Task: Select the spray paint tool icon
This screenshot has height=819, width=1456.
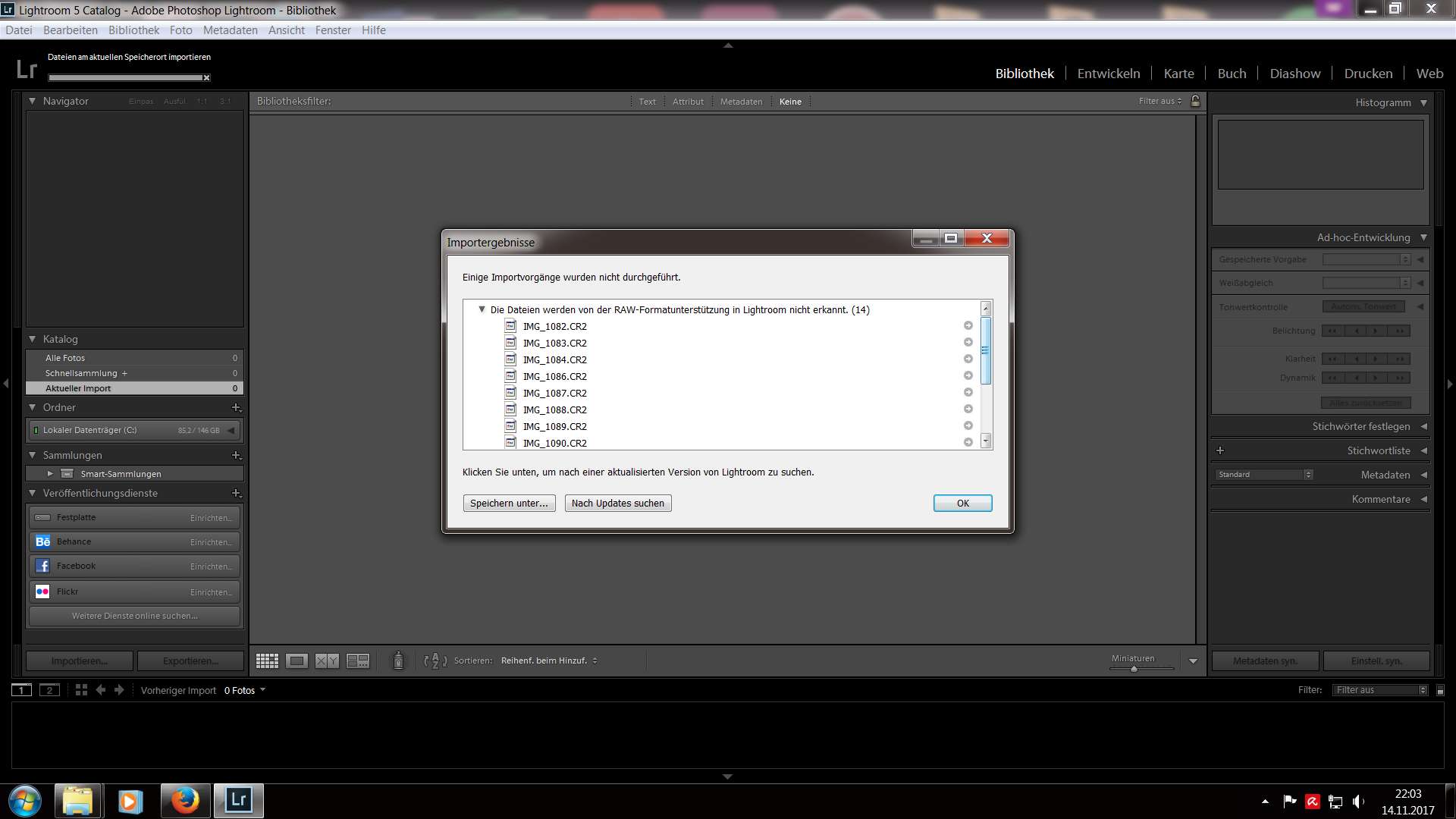Action: tap(397, 661)
